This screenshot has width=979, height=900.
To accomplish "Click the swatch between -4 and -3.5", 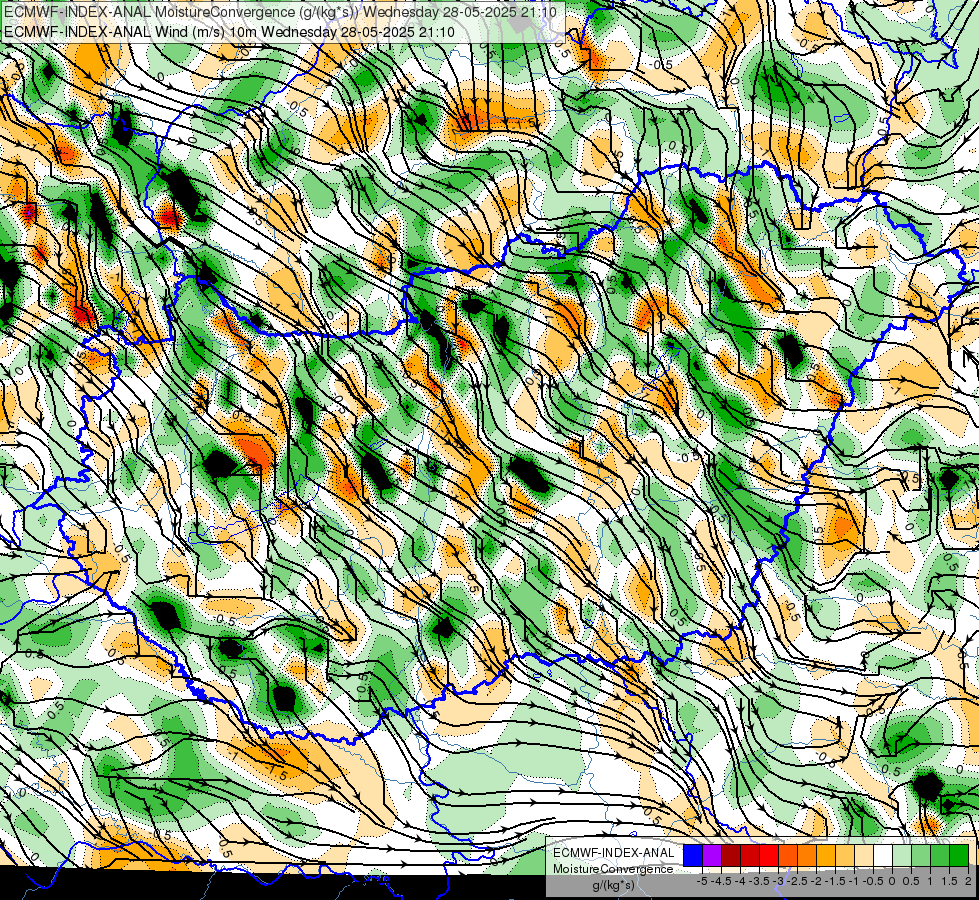I will click(x=750, y=856).
